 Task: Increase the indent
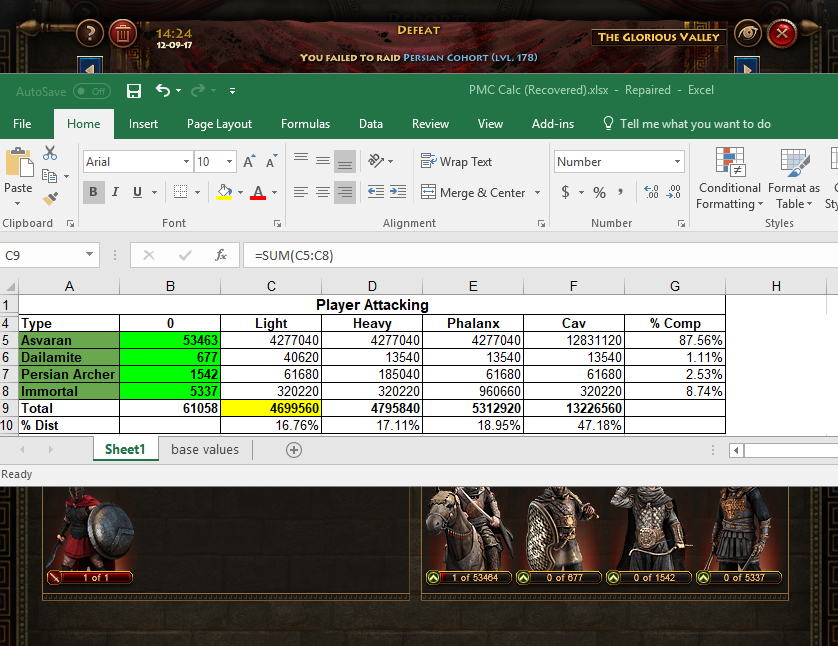point(398,192)
